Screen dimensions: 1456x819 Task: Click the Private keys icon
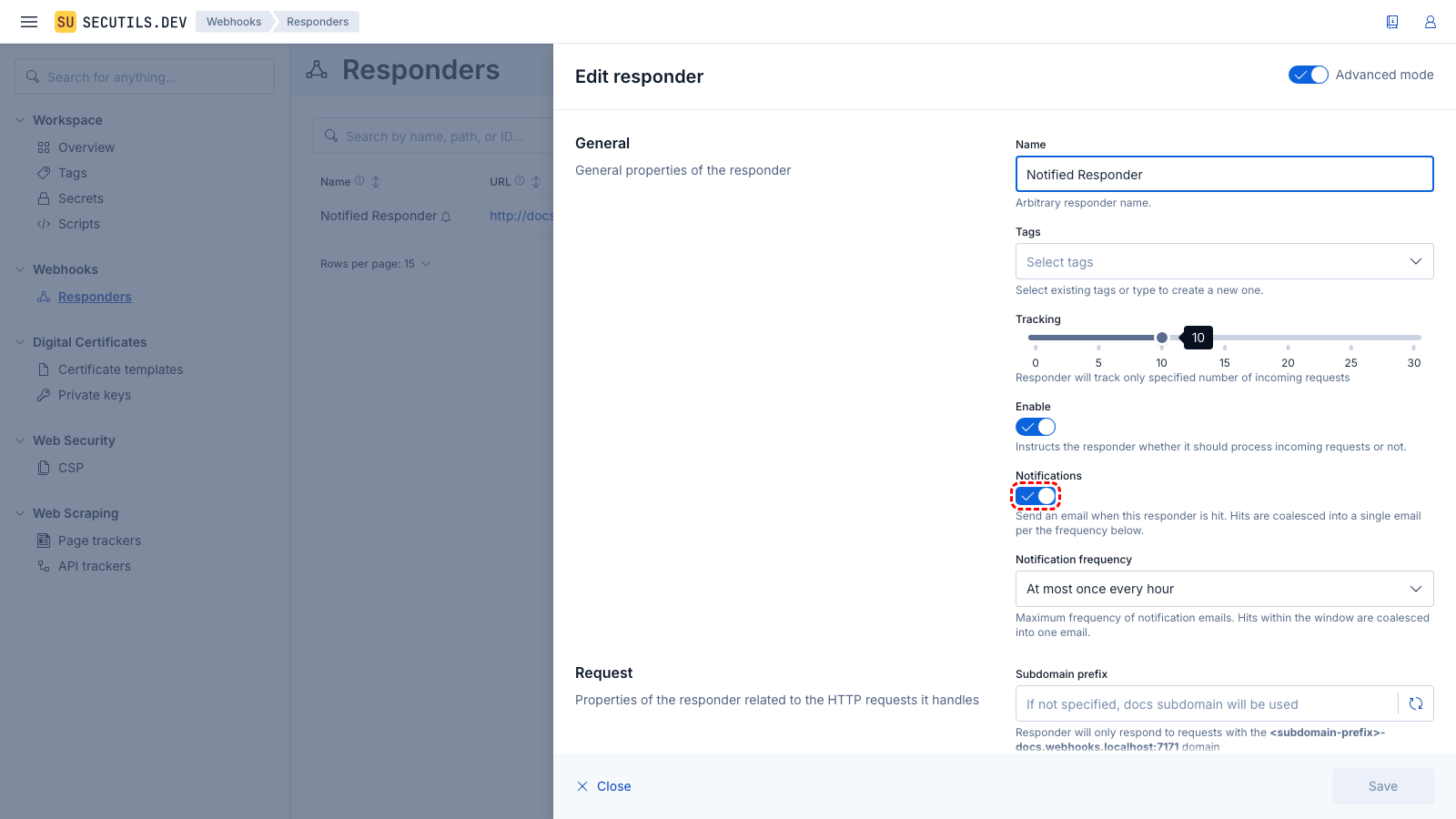tap(44, 395)
